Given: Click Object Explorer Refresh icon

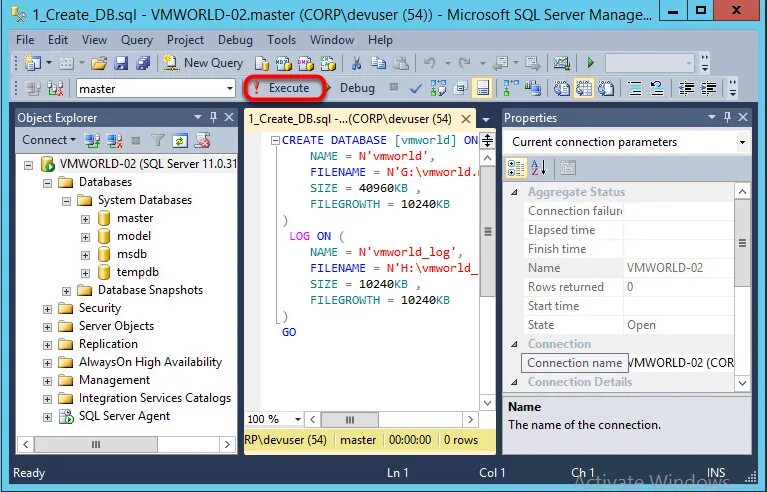Looking at the screenshot, I should 180,141.
